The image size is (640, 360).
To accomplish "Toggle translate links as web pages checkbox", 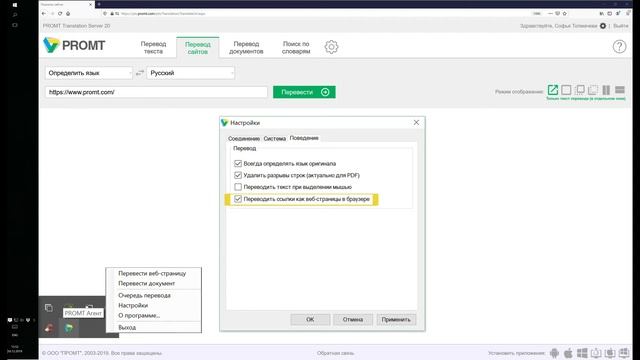I will click(x=238, y=199).
